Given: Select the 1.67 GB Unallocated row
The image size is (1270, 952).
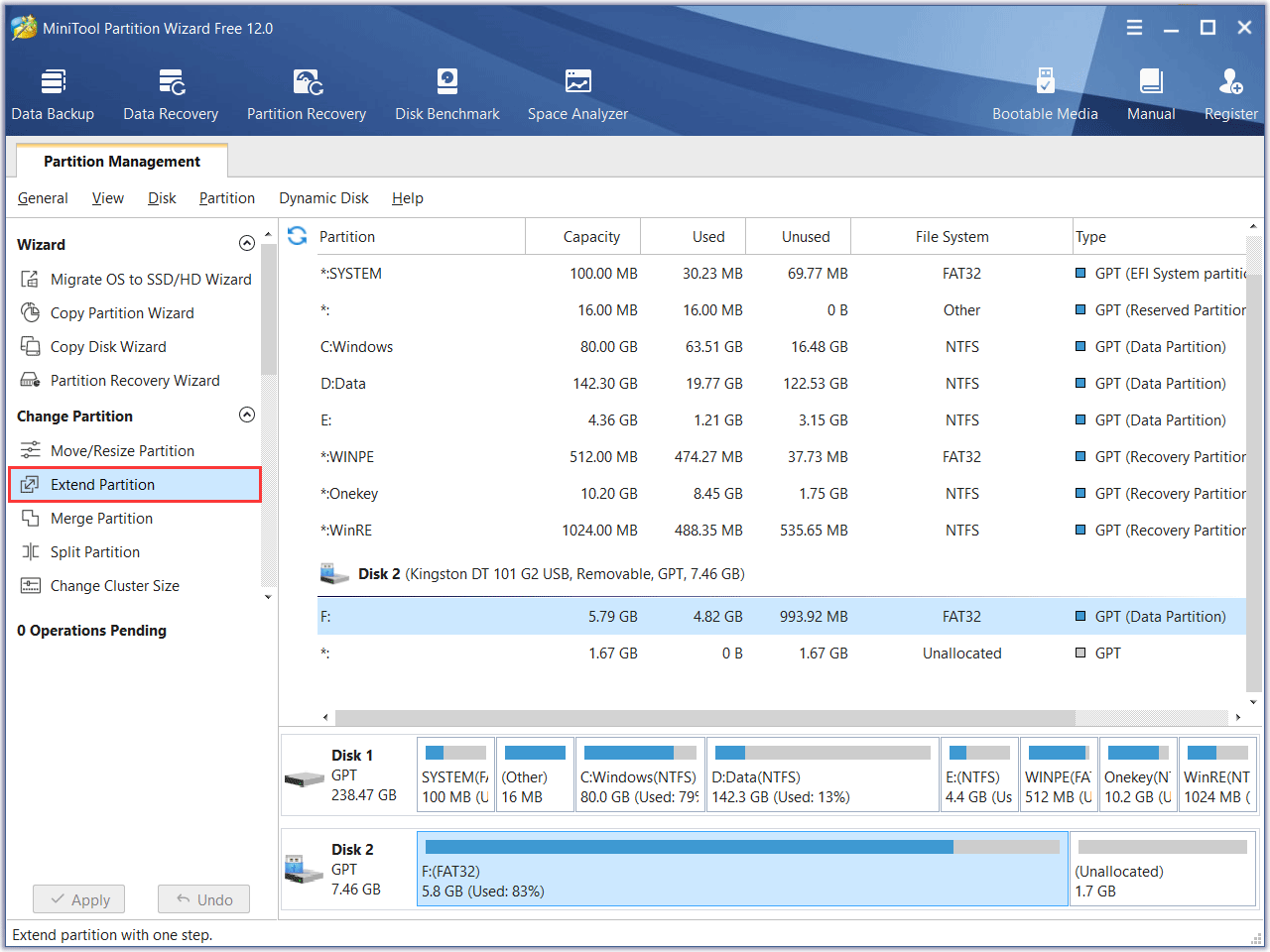Looking at the screenshot, I should pos(782,654).
